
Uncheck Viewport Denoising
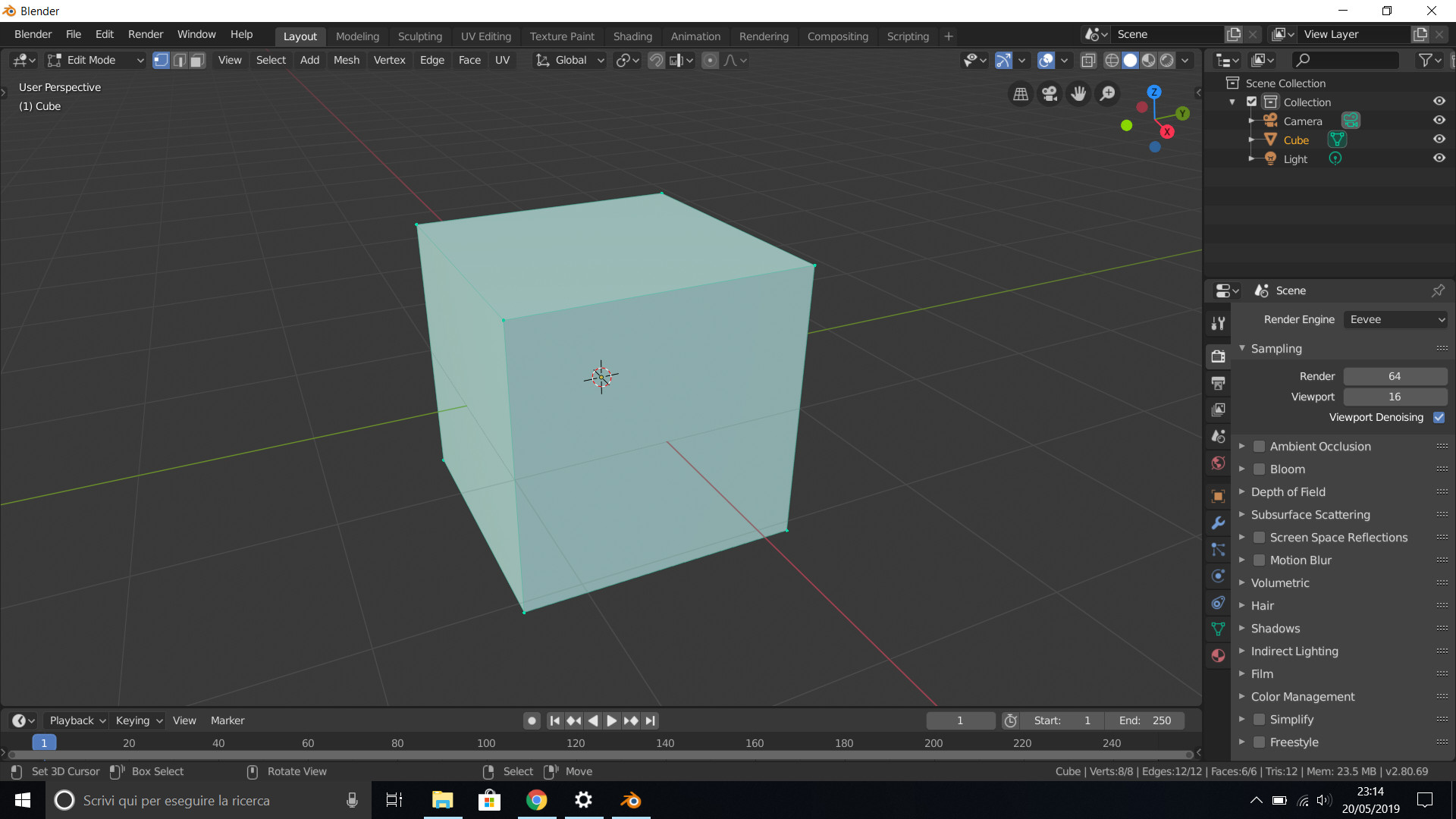click(1439, 418)
